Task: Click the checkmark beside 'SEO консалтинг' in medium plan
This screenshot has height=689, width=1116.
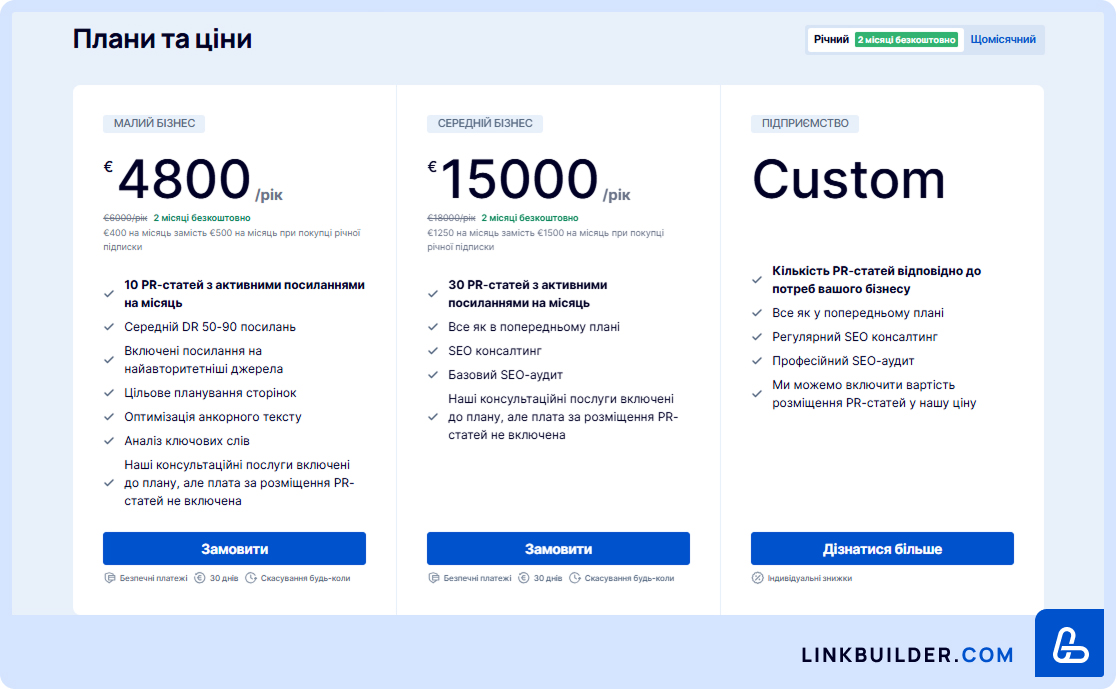Action: (x=433, y=351)
